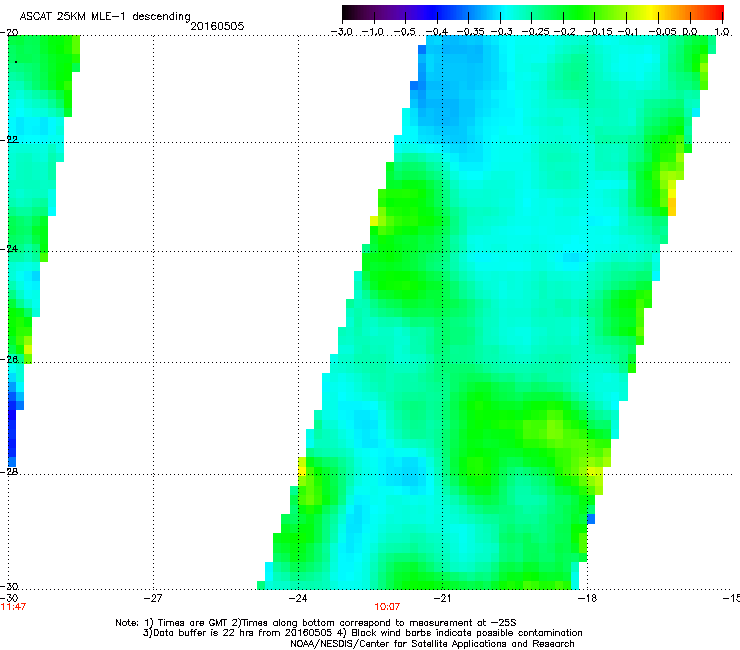This screenshot has width=740, height=650.
Task: Click the "-27" longitude axis label
Action: (x=153, y=598)
